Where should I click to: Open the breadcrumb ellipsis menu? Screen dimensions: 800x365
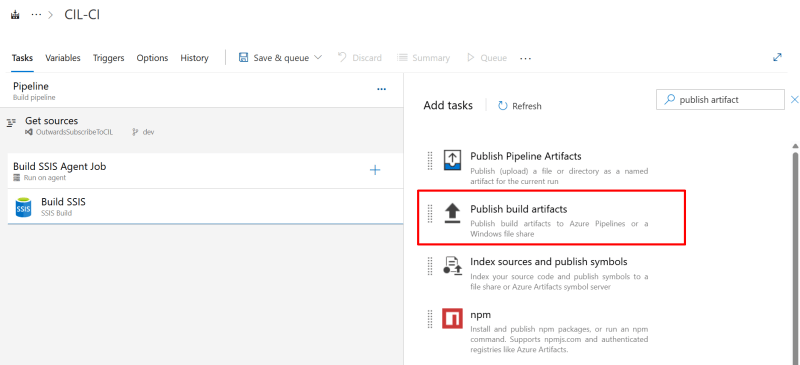click(x=36, y=15)
